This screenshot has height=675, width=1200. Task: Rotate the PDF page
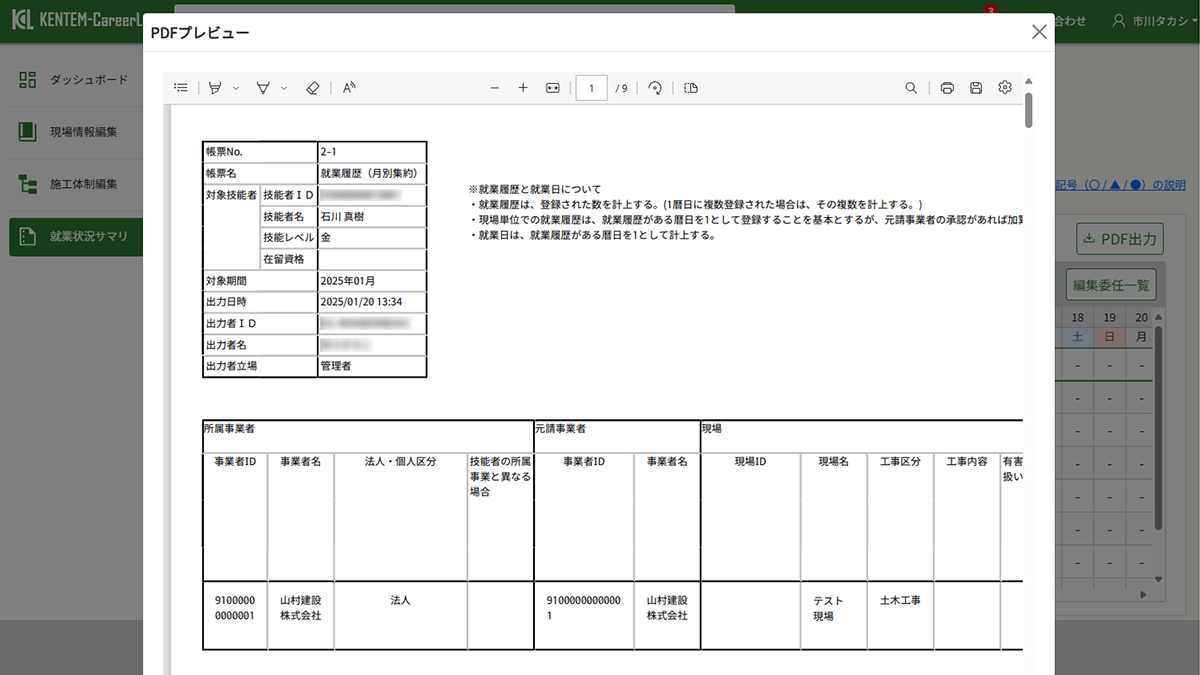655,88
